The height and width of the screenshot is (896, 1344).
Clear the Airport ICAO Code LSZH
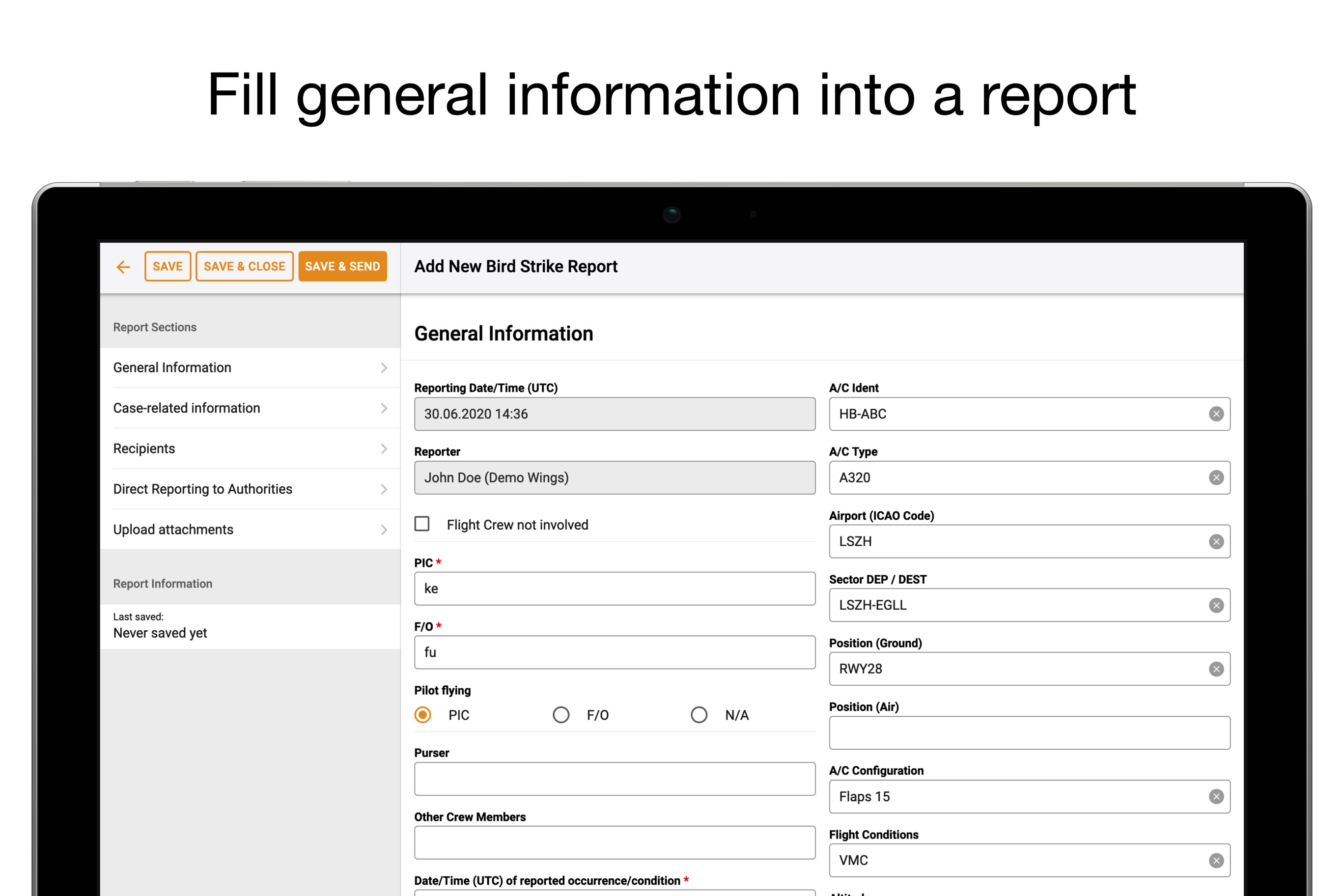tap(1216, 542)
